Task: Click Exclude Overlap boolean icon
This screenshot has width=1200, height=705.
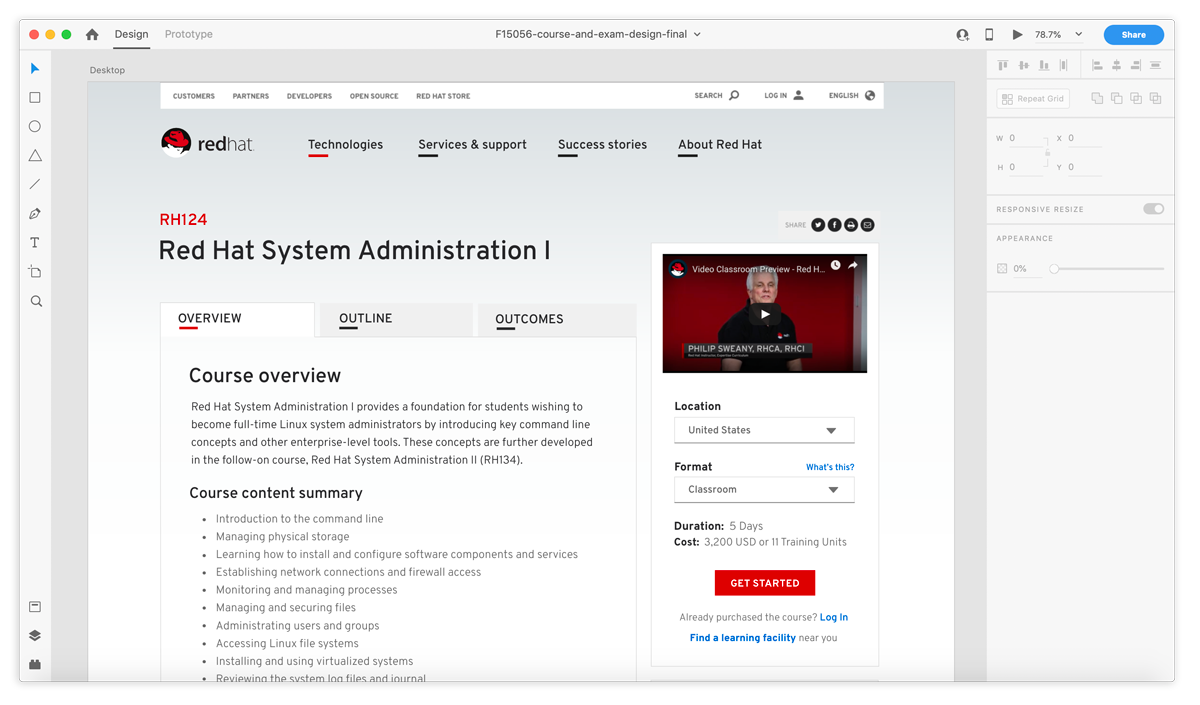Action: coord(1156,98)
